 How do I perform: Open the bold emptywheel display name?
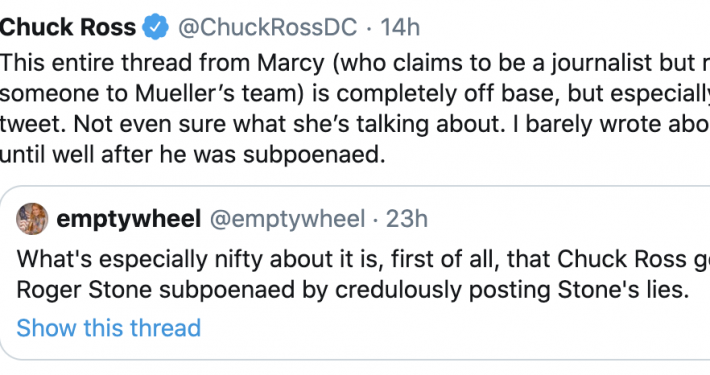click(129, 219)
